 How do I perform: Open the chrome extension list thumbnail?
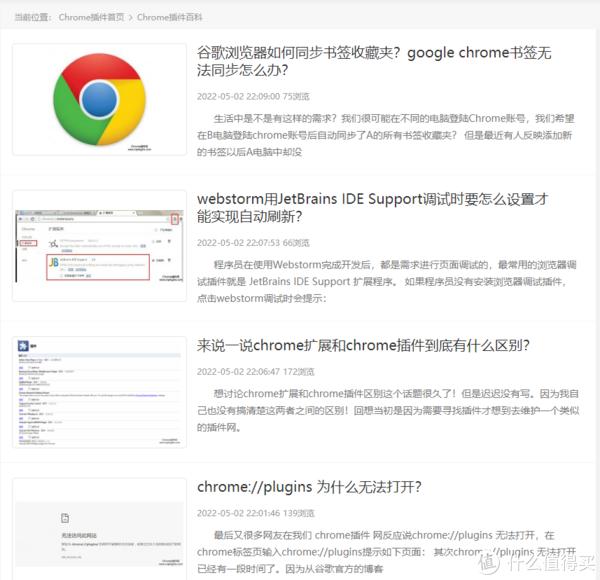click(x=99, y=392)
